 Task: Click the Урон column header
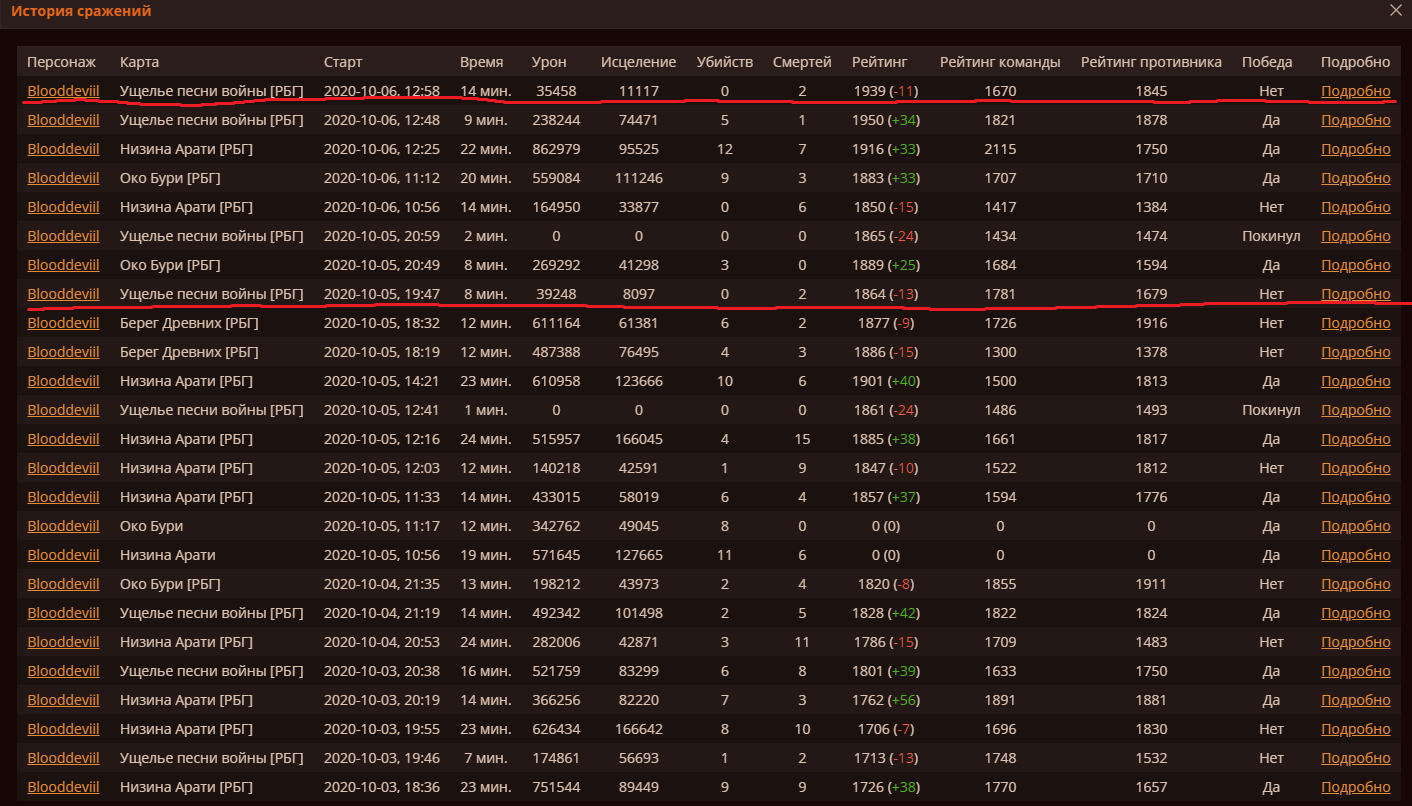(x=549, y=62)
